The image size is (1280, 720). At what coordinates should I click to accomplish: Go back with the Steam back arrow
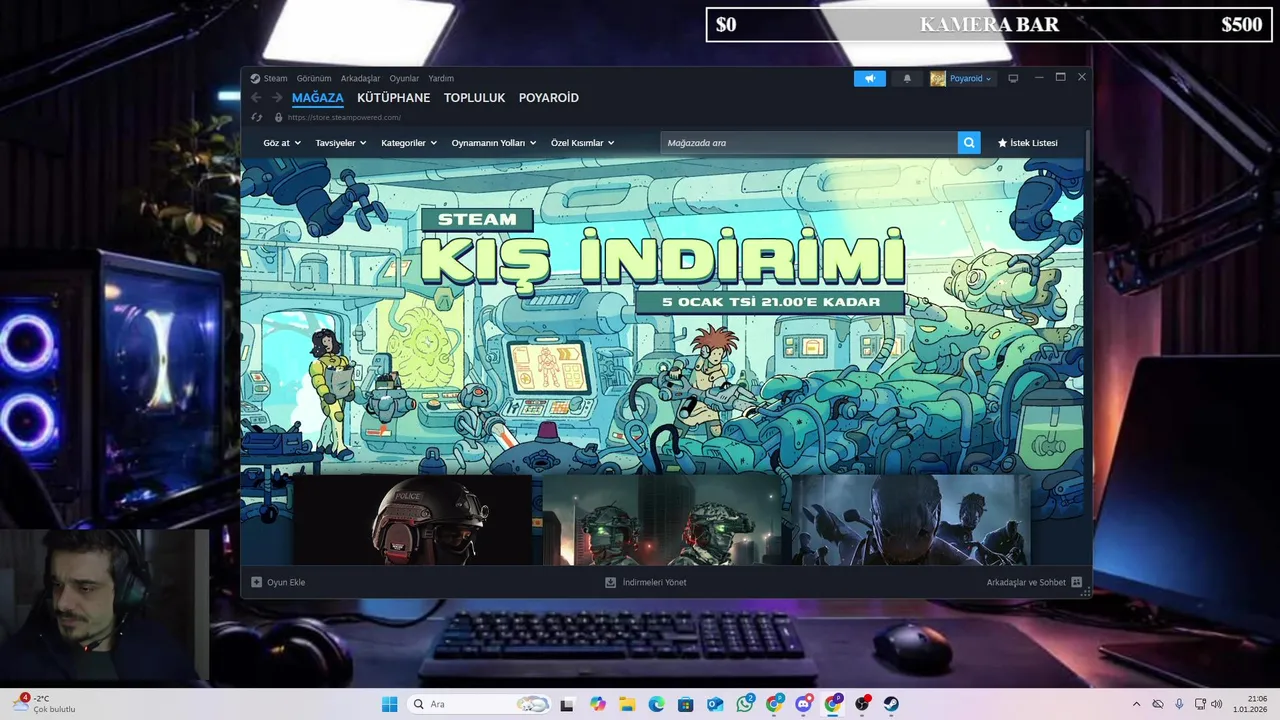tap(256, 98)
